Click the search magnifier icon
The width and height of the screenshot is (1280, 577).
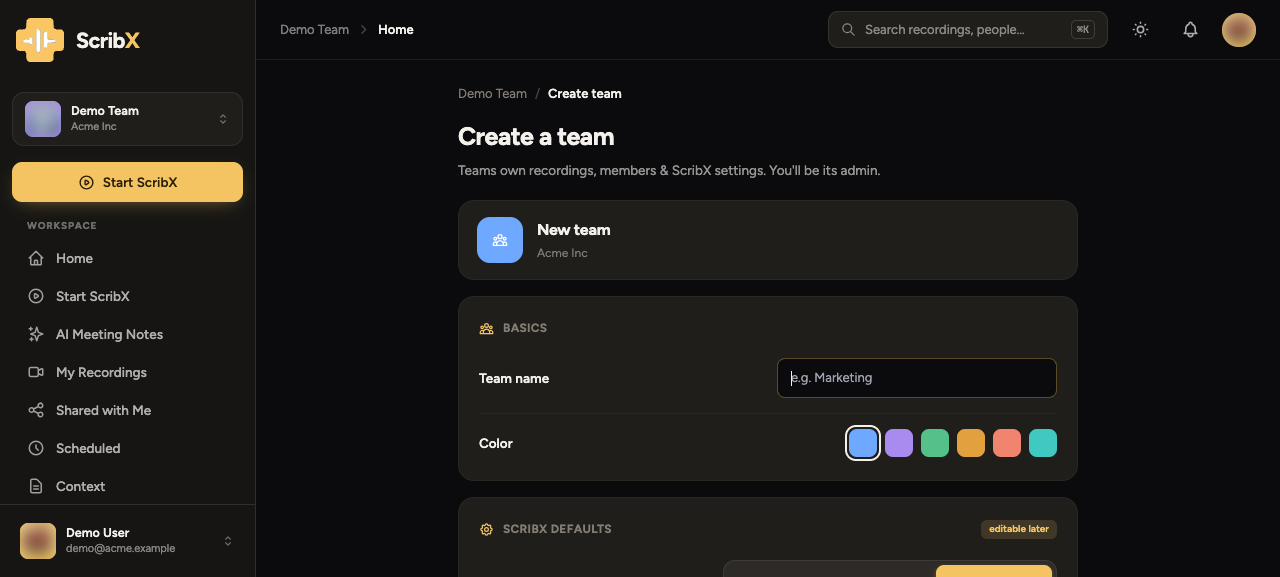[x=848, y=30]
